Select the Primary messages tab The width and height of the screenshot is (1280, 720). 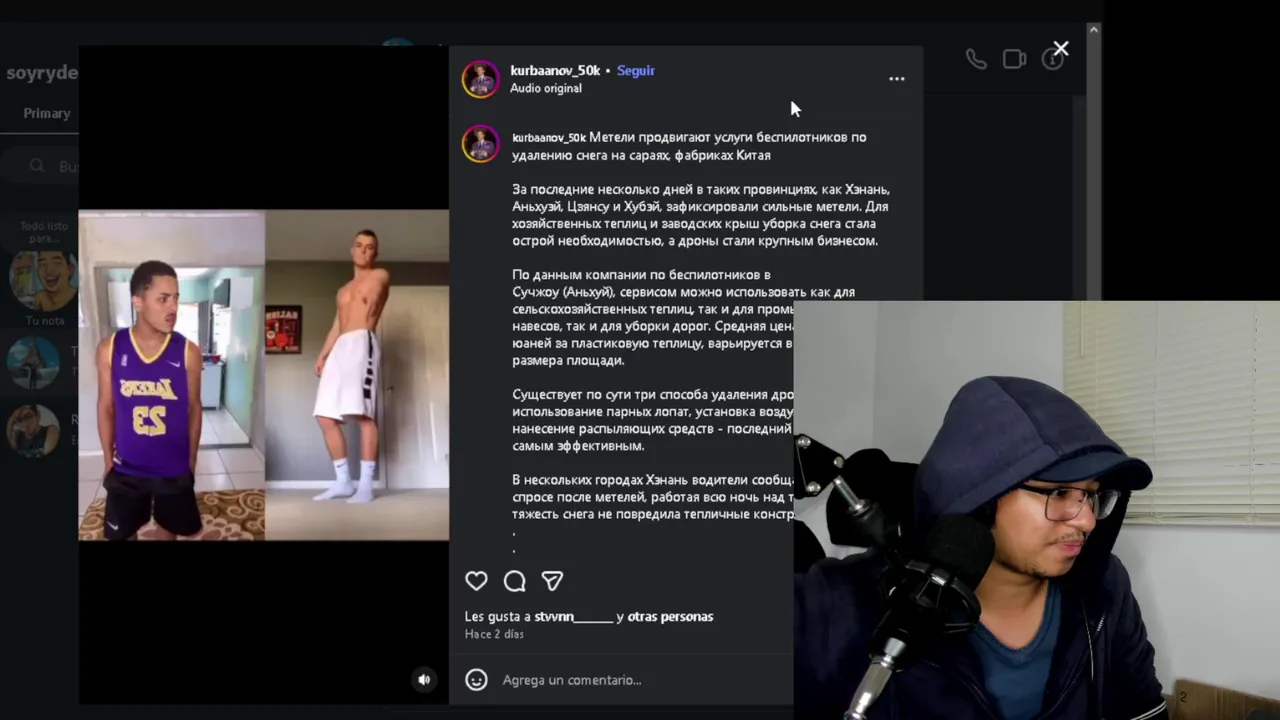[47, 113]
